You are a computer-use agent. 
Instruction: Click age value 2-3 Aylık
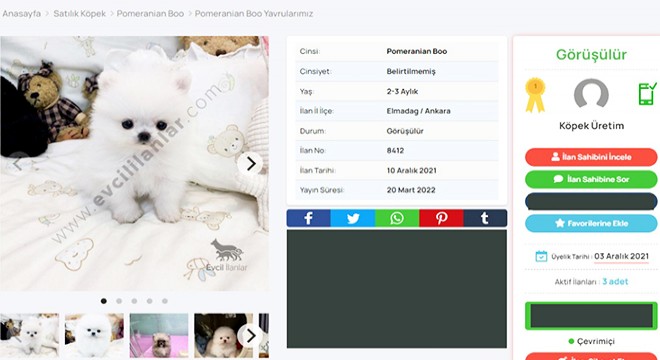coord(402,91)
